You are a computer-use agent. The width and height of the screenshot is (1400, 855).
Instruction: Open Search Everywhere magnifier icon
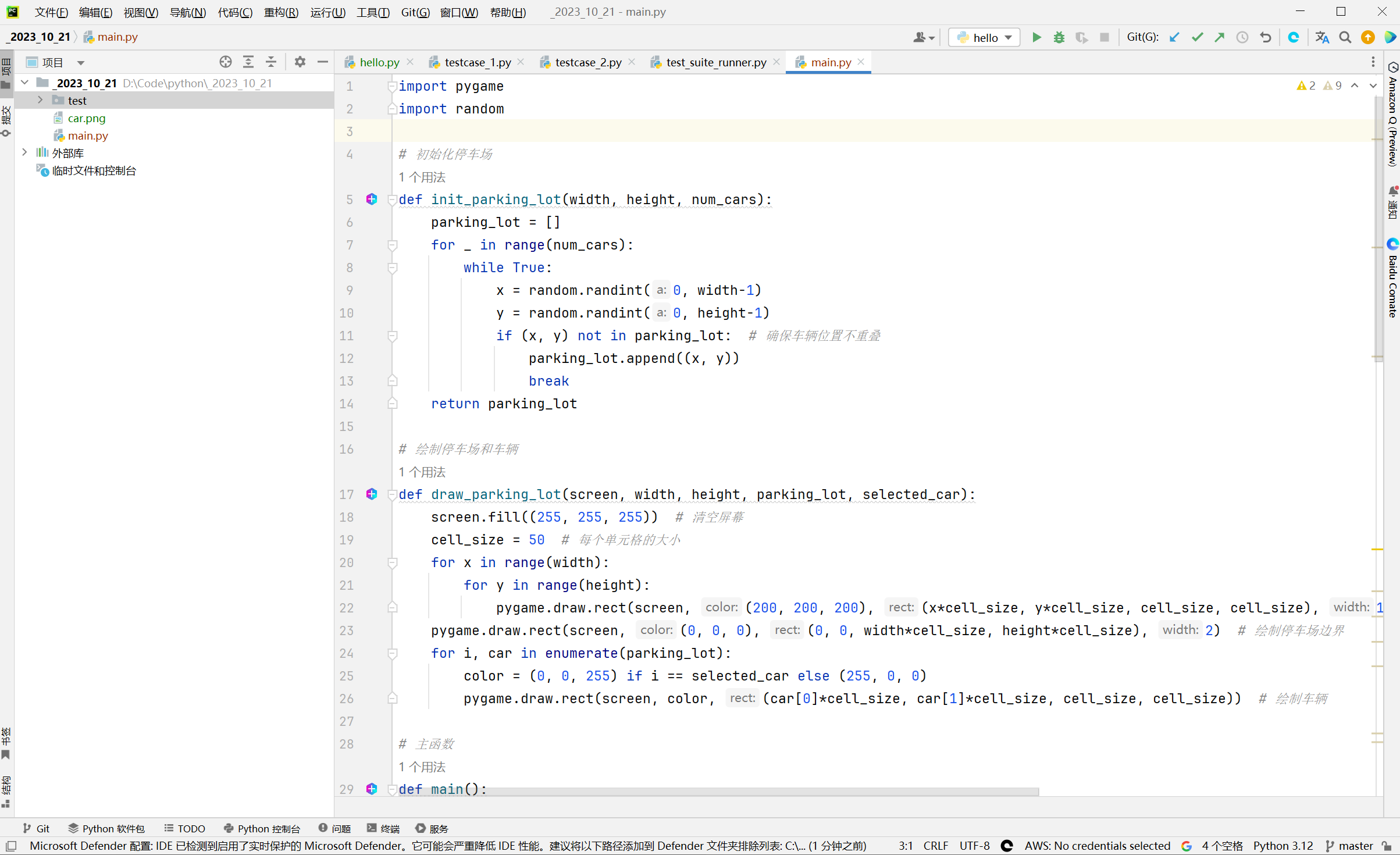coord(1345,37)
